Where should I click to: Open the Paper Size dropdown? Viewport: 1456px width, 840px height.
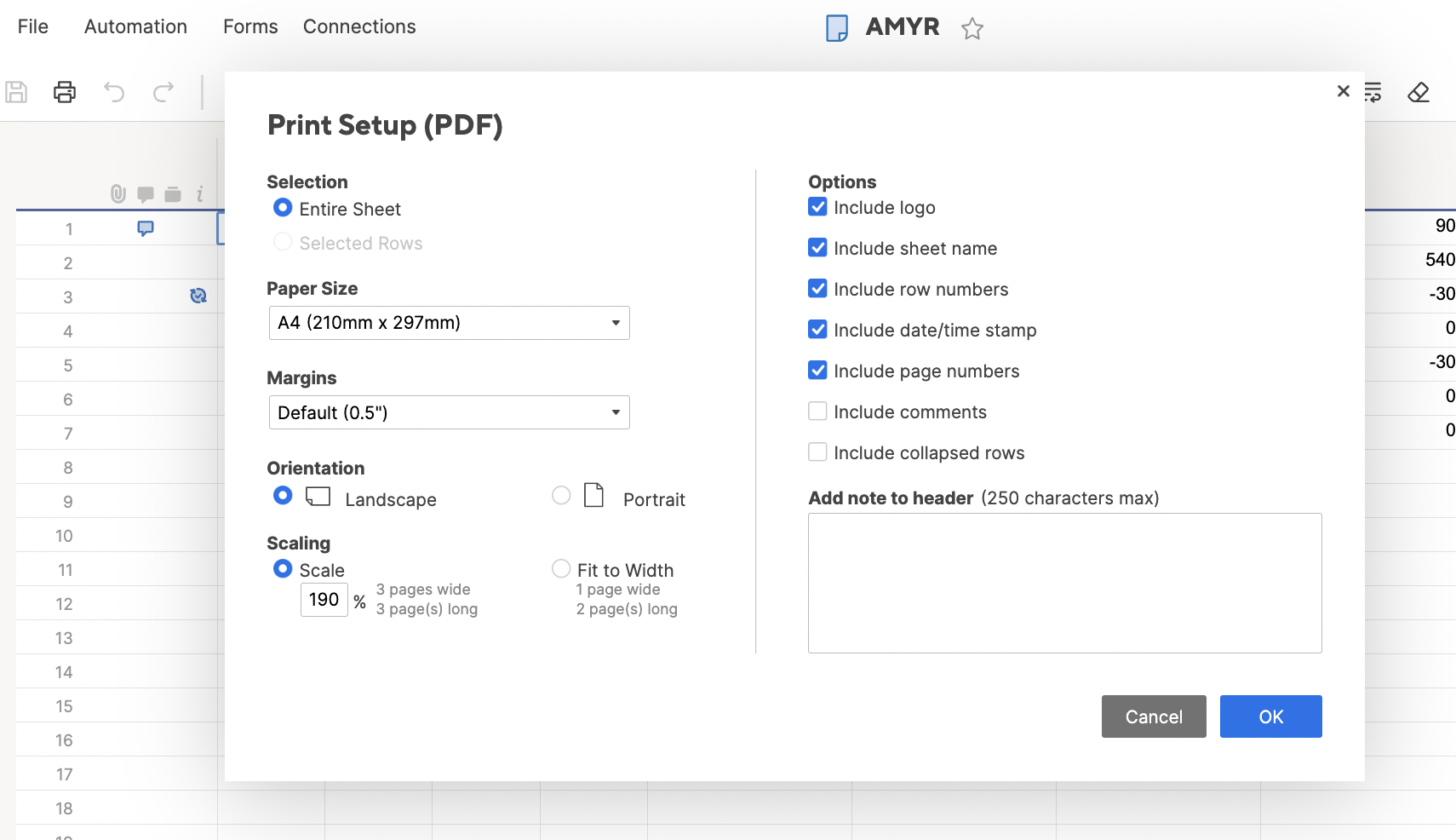[x=450, y=323]
